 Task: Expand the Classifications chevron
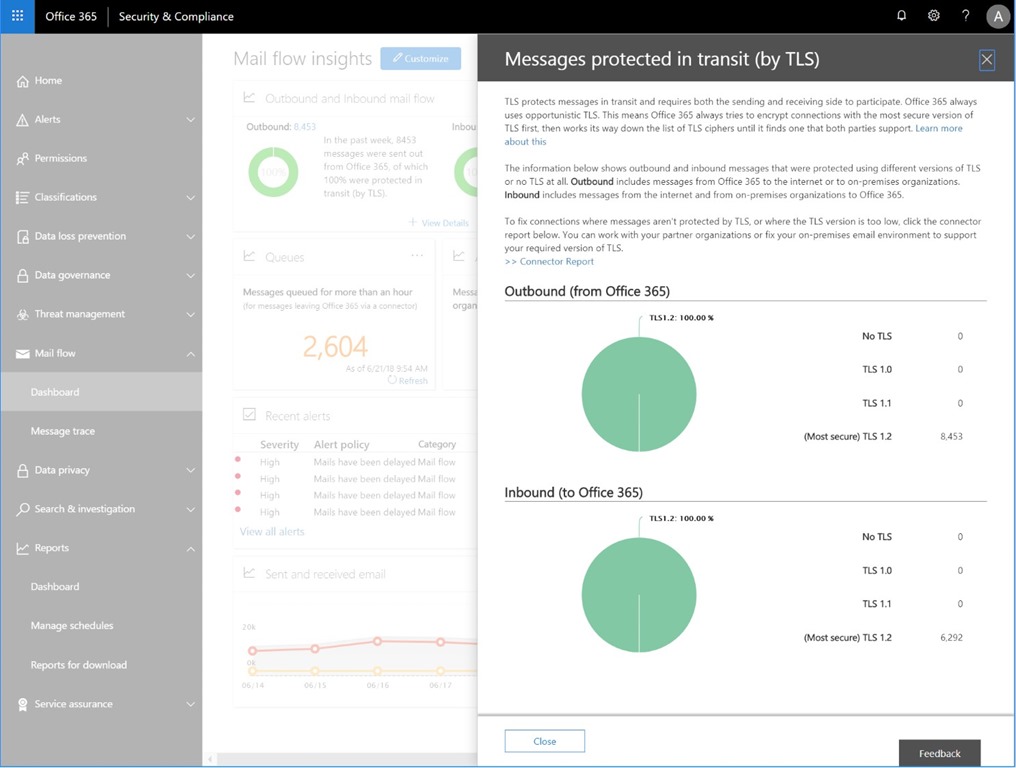(190, 198)
